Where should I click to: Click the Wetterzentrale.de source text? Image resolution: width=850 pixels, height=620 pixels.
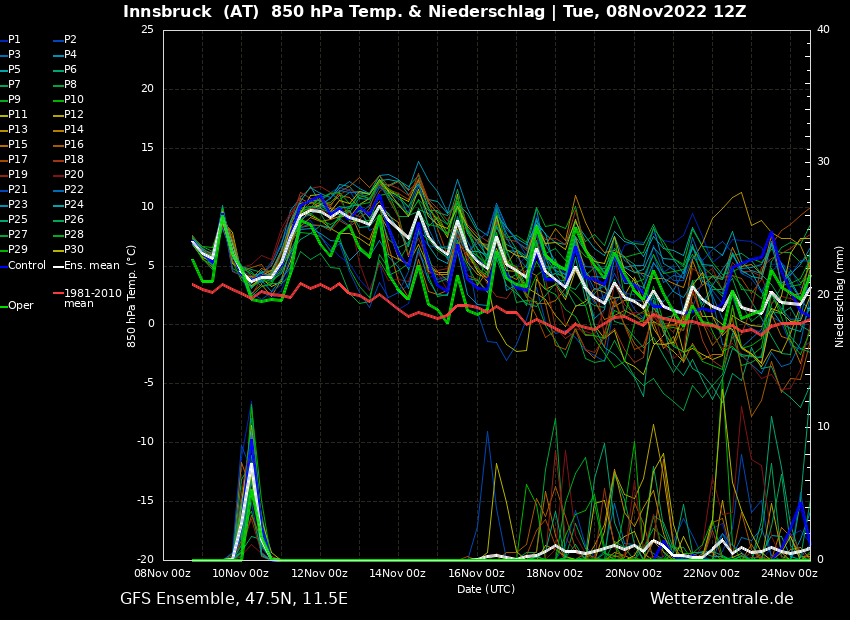pyautogui.click(x=721, y=599)
